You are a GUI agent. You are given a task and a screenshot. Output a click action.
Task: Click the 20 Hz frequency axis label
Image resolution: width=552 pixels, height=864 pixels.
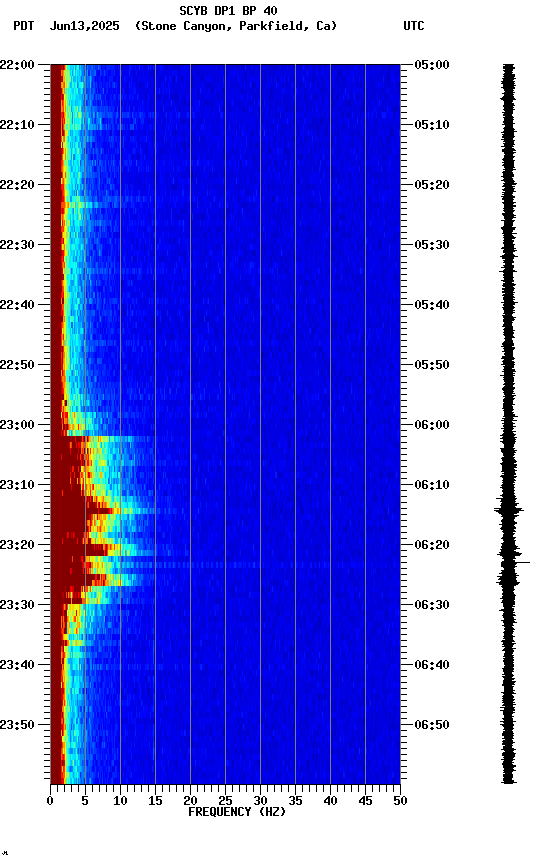click(190, 801)
